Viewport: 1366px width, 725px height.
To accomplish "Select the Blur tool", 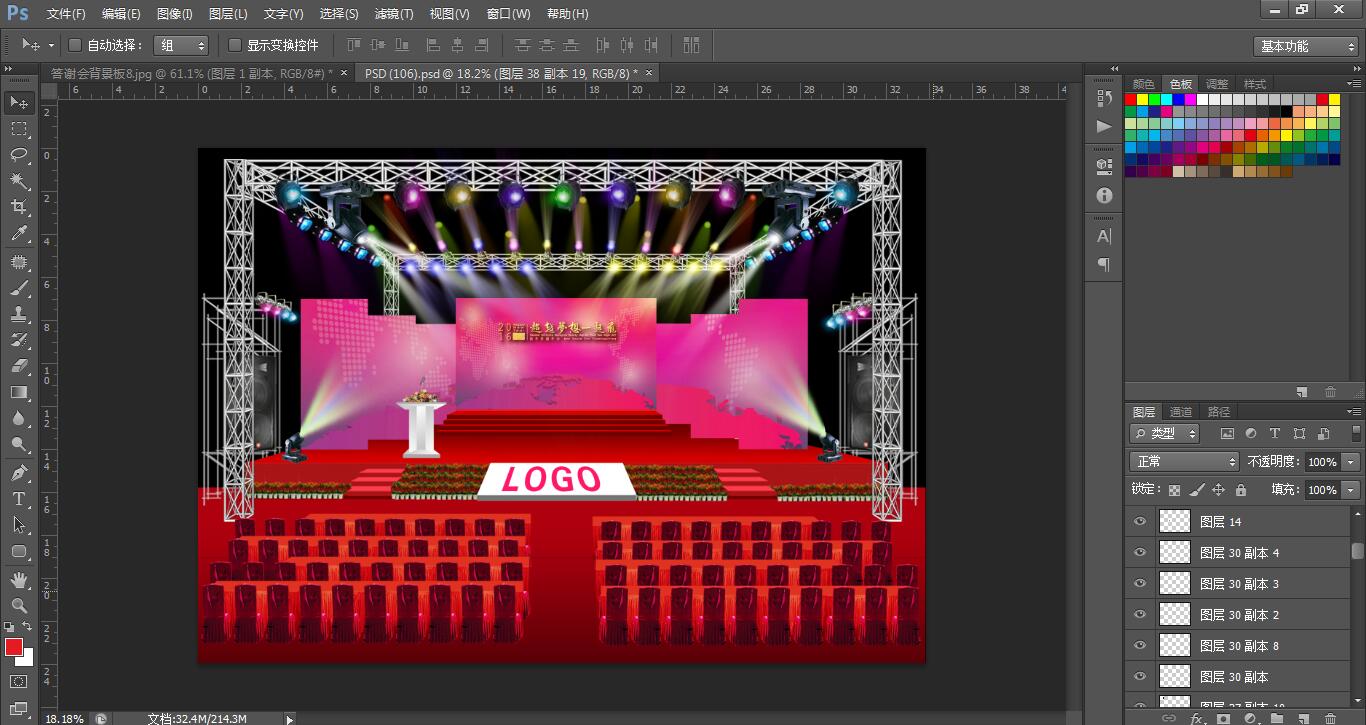I will [19, 418].
